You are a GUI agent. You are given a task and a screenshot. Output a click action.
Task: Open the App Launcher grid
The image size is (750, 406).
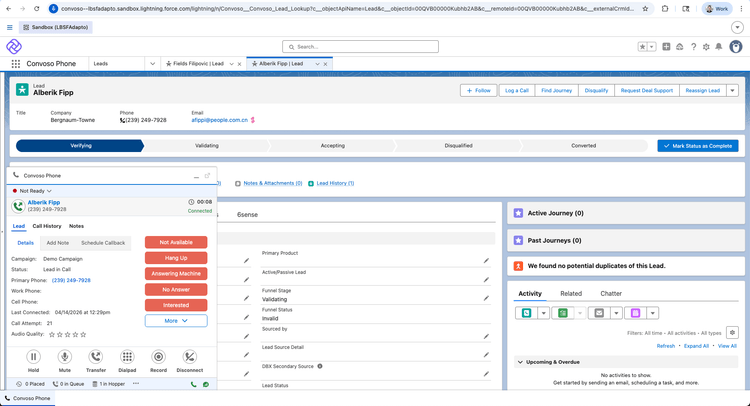pyautogui.click(x=16, y=64)
